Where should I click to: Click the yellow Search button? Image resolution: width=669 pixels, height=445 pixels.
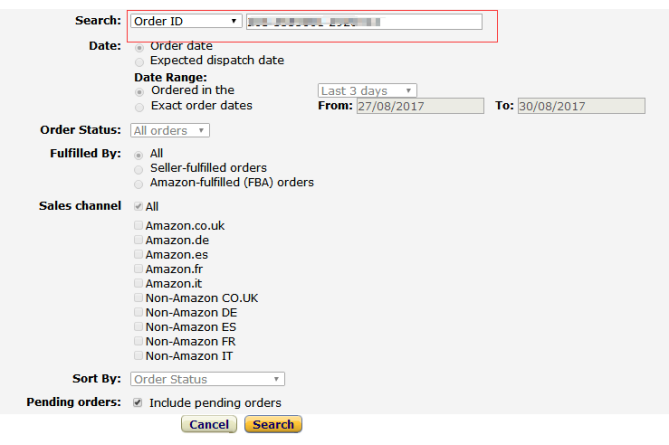click(273, 424)
